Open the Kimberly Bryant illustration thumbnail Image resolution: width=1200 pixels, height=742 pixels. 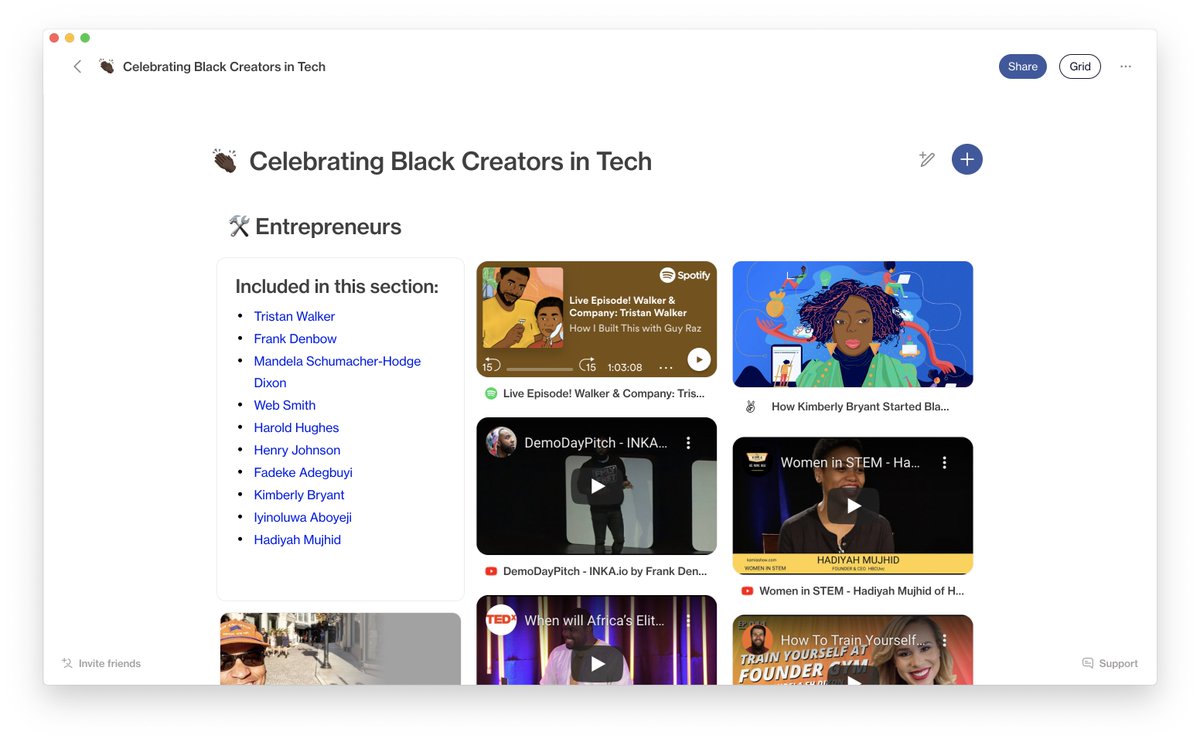(853, 324)
